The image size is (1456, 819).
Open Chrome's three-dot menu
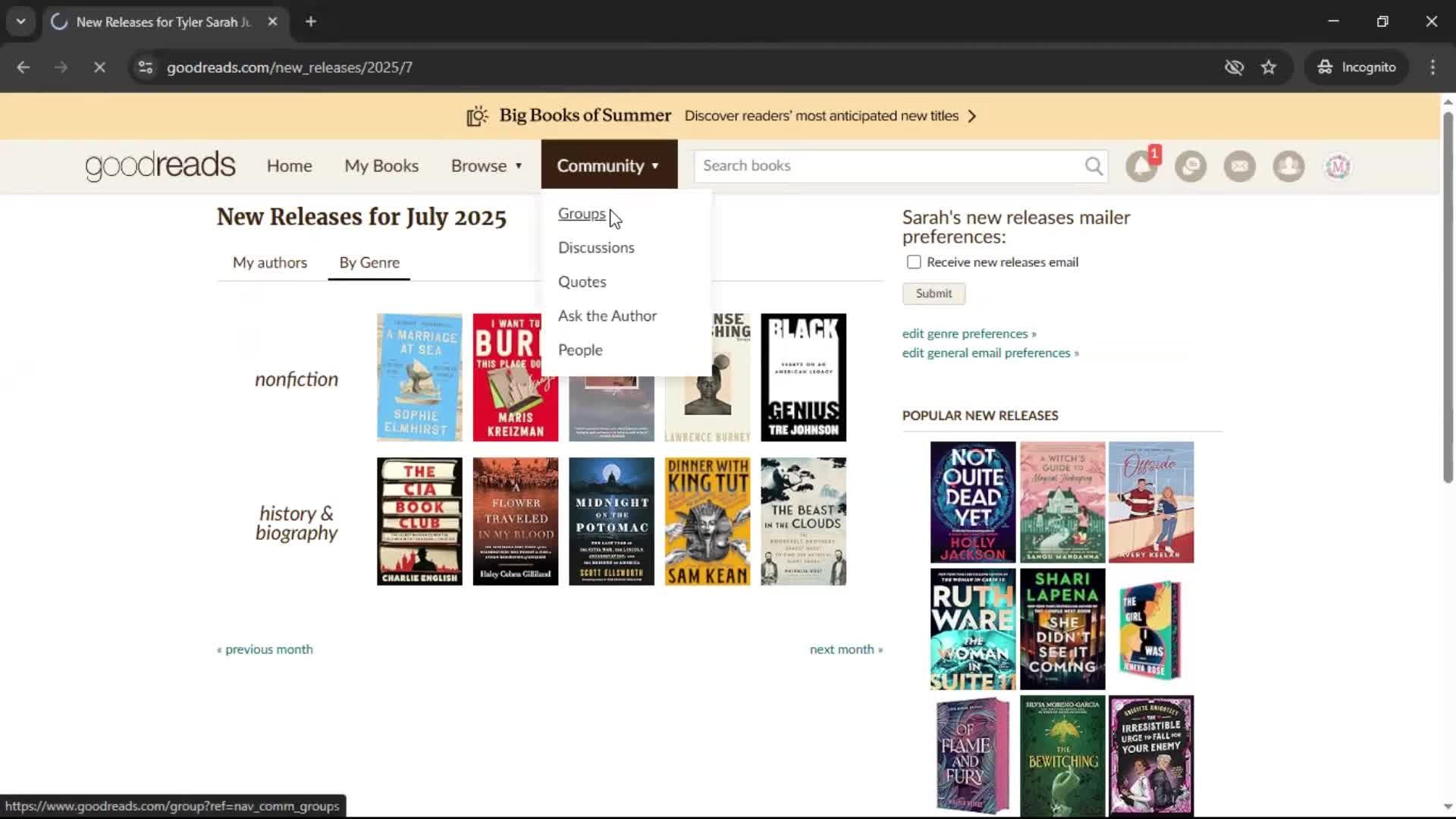click(x=1432, y=67)
